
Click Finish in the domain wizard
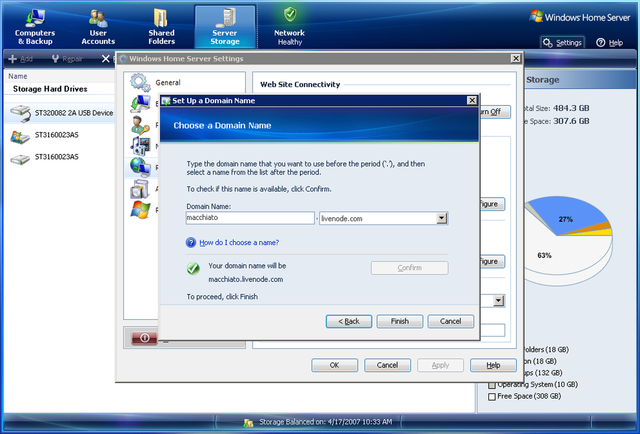(400, 321)
